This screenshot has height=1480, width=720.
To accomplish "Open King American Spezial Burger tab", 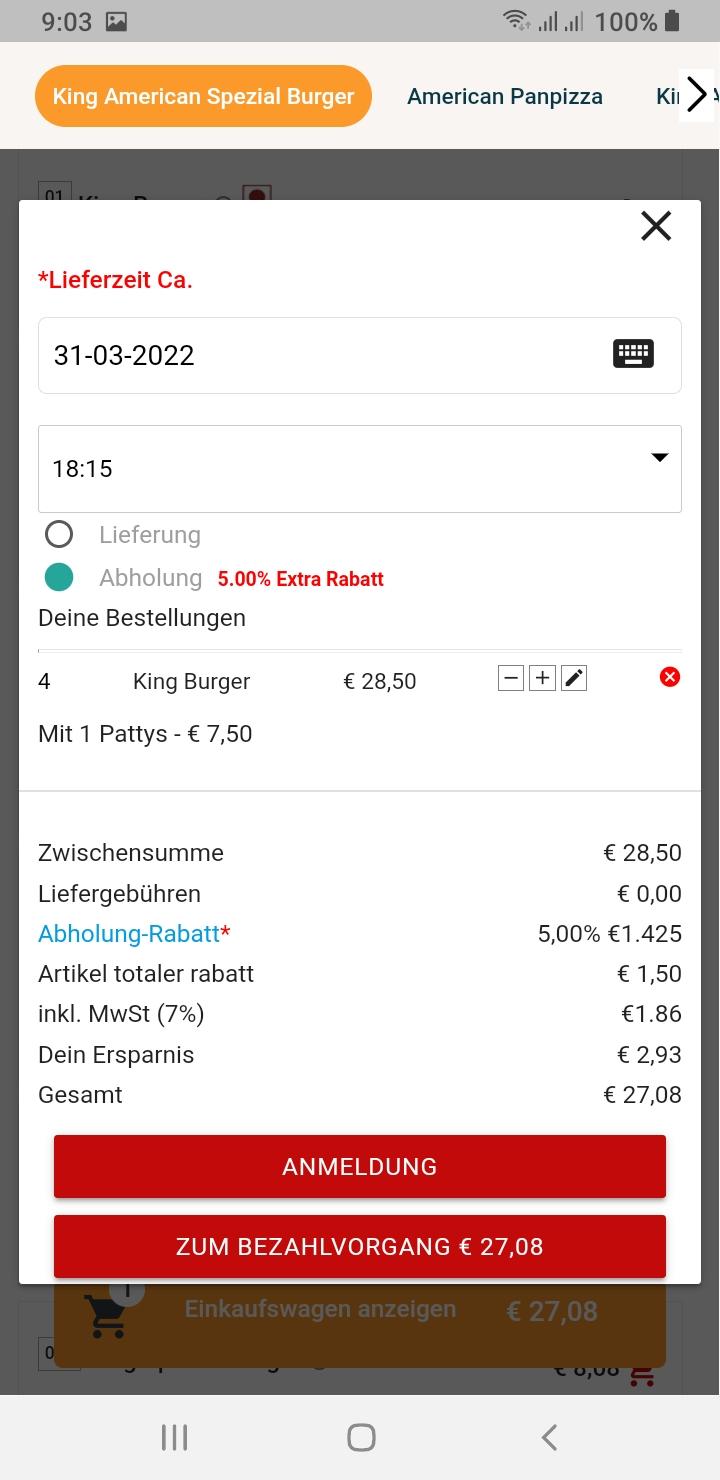I will pos(203,96).
